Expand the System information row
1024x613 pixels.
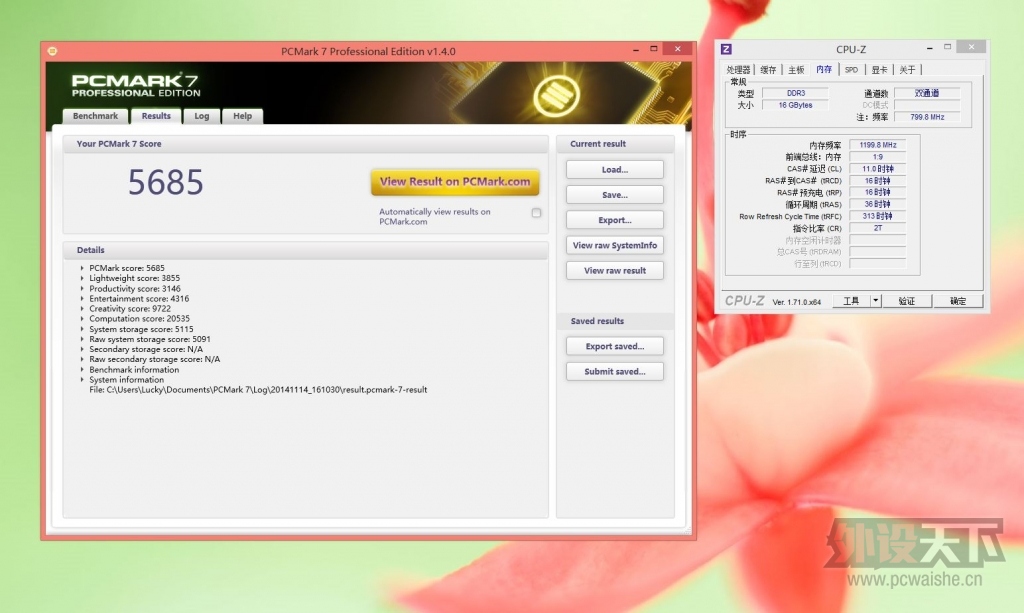coord(82,379)
